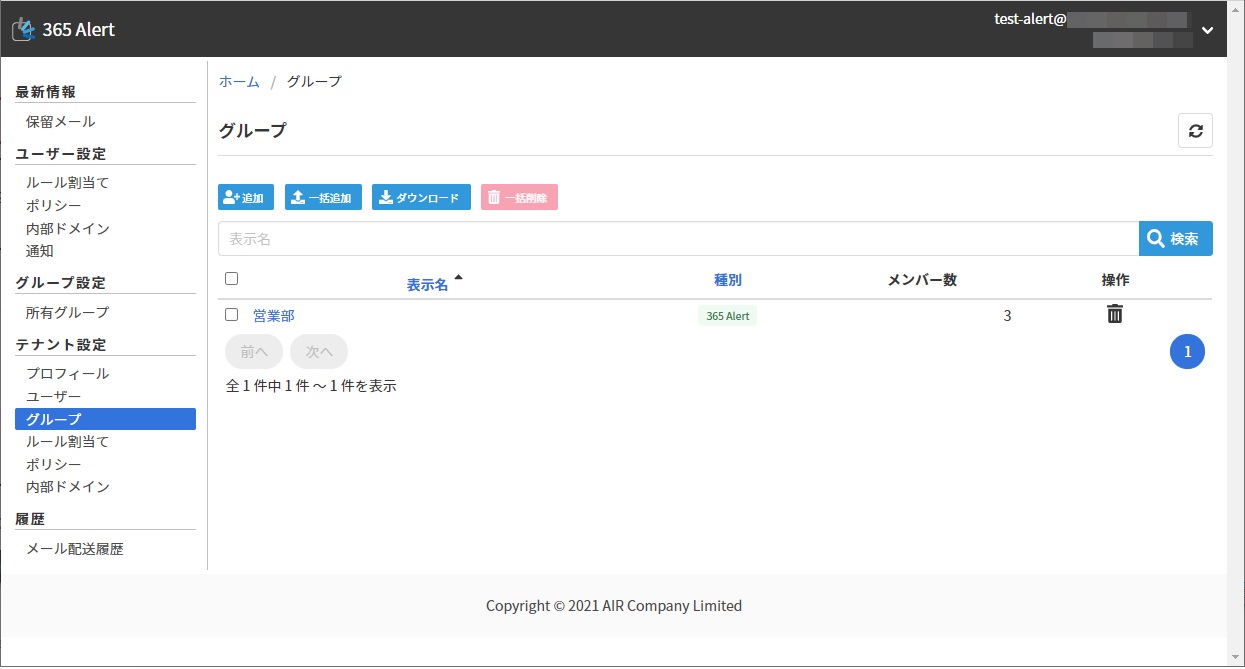Image resolution: width=1245 pixels, height=669 pixels.
Task: Open 所有グループ in the sidebar
Action: click(x=68, y=313)
